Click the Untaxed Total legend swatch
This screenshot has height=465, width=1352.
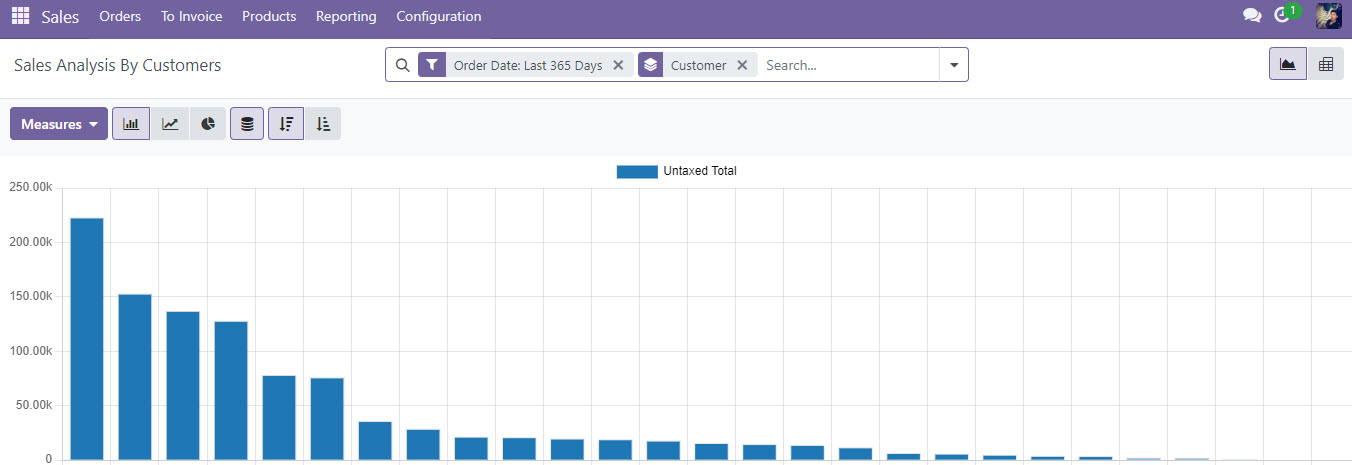(x=637, y=171)
